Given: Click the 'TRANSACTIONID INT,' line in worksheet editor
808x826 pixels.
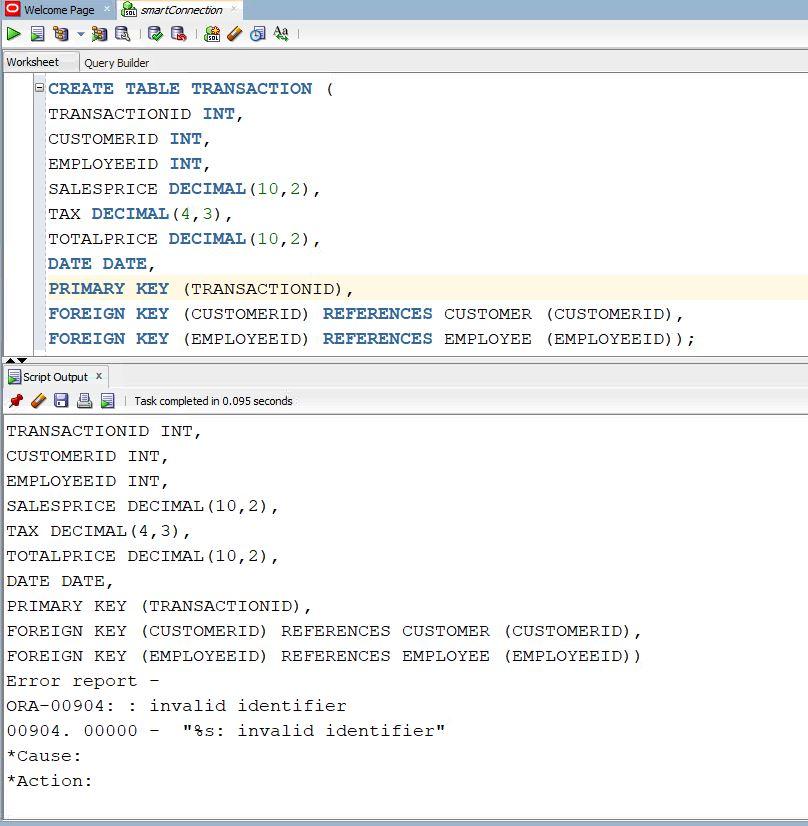Looking at the screenshot, I should 145,114.
